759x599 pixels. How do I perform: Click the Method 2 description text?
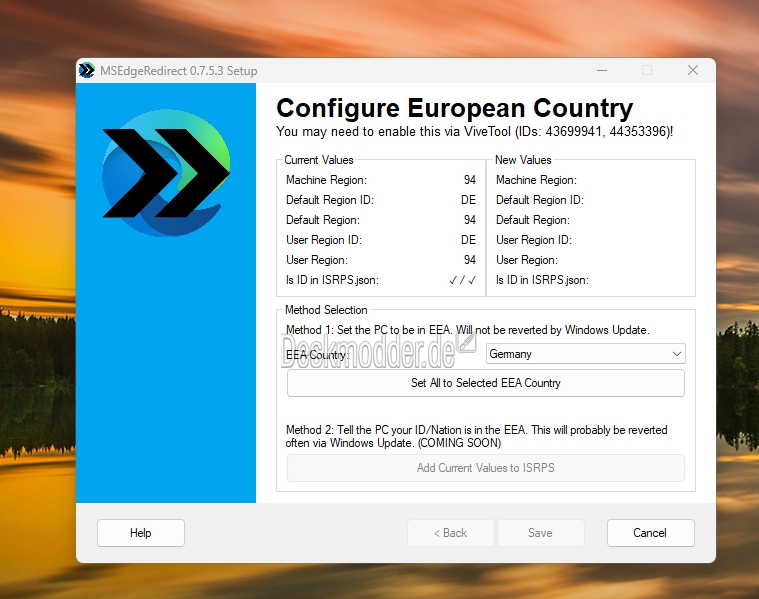[x=476, y=436]
